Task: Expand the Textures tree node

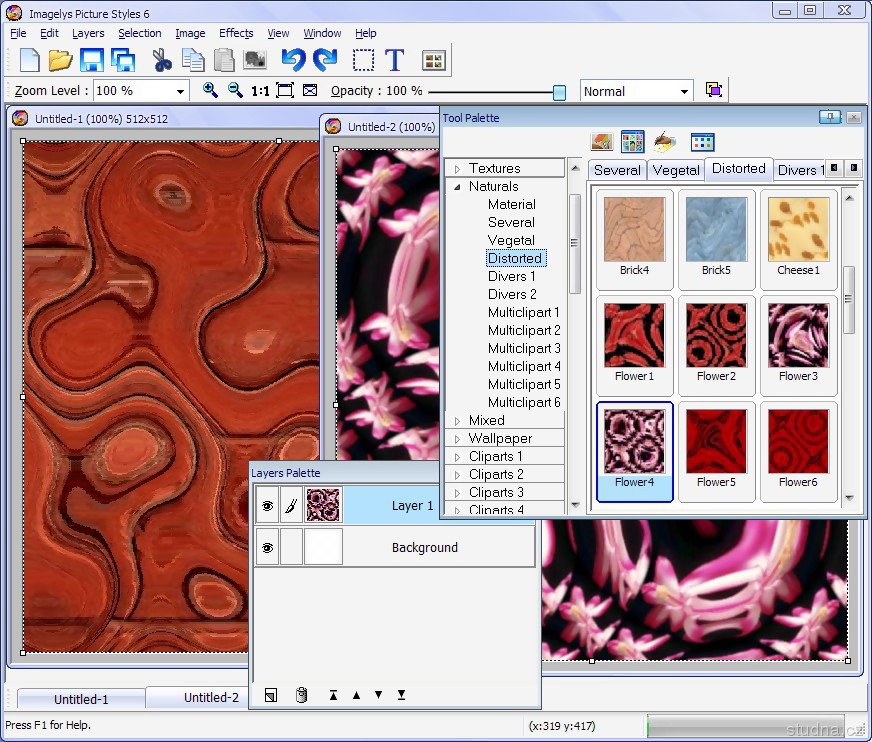Action: (457, 169)
